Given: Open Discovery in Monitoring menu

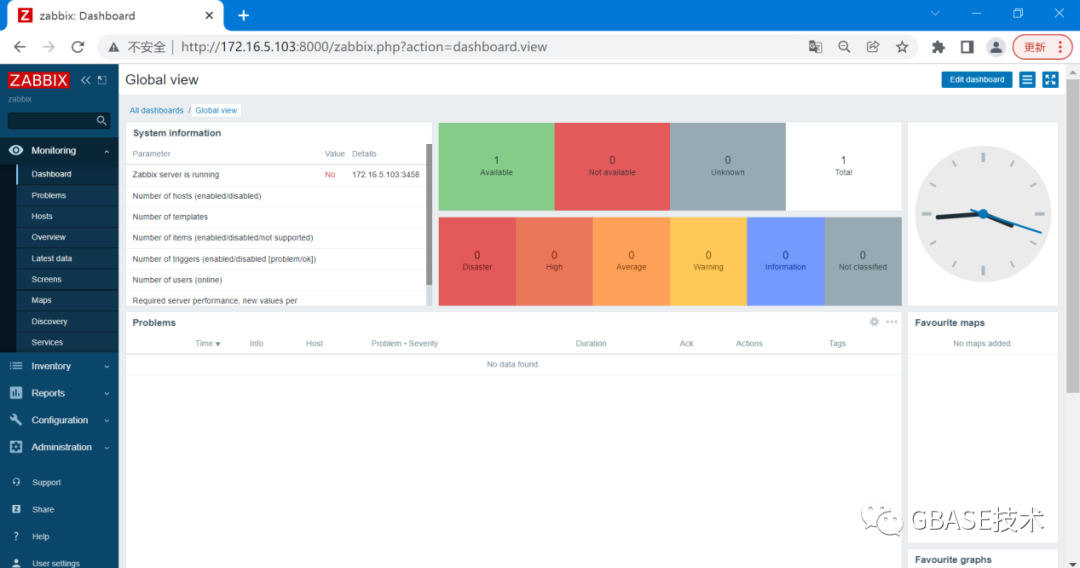Looking at the screenshot, I should click(x=68, y=321).
